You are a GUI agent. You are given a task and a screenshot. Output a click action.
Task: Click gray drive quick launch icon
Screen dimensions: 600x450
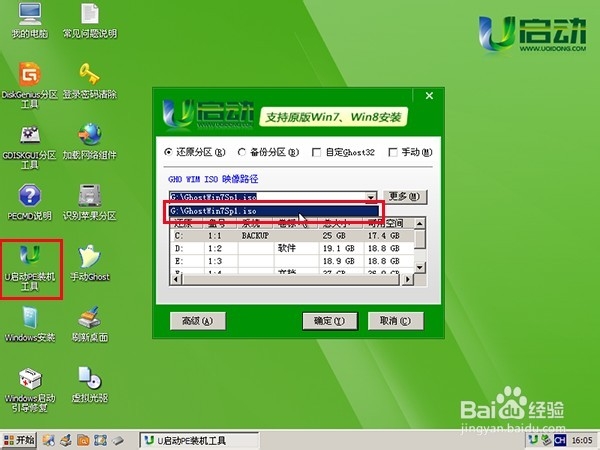118,440
